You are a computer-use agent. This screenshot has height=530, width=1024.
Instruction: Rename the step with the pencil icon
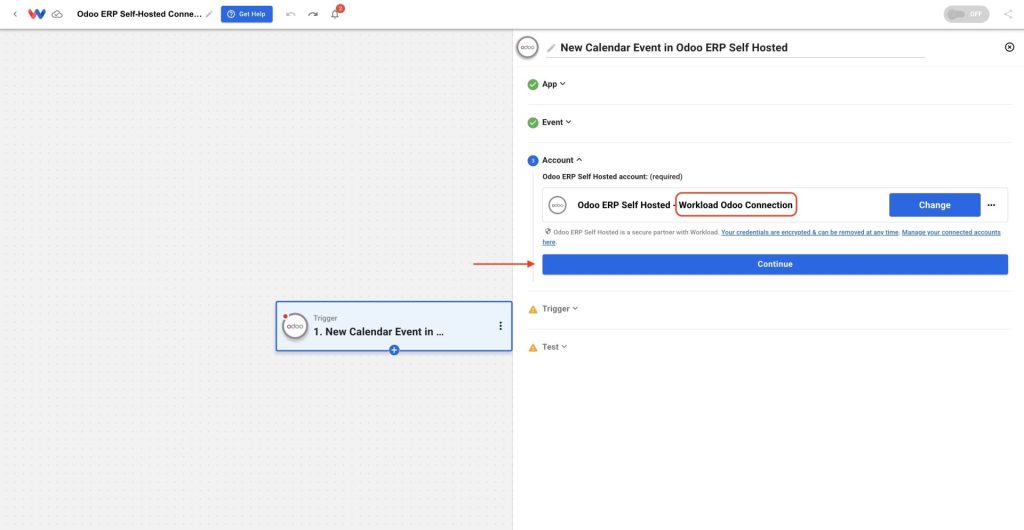[551, 48]
